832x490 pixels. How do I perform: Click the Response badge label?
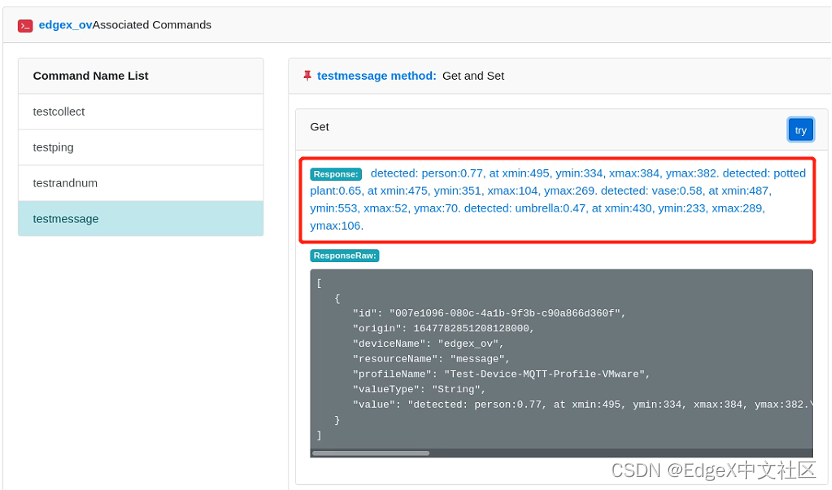[336, 174]
